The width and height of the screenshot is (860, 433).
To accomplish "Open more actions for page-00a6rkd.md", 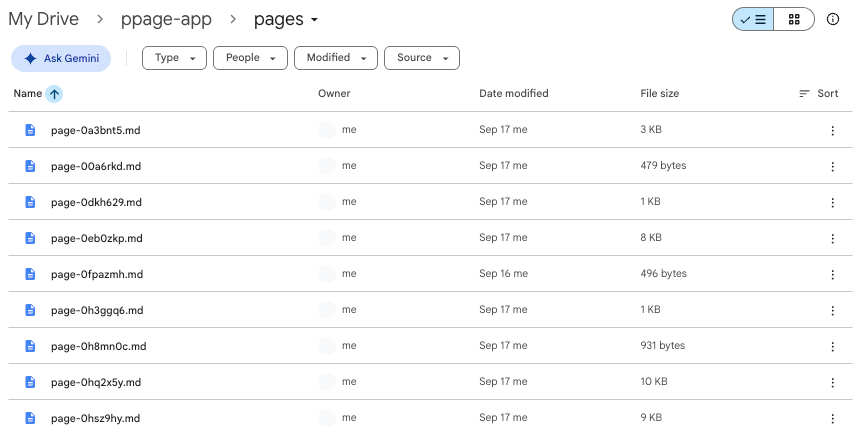I will pyautogui.click(x=833, y=166).
